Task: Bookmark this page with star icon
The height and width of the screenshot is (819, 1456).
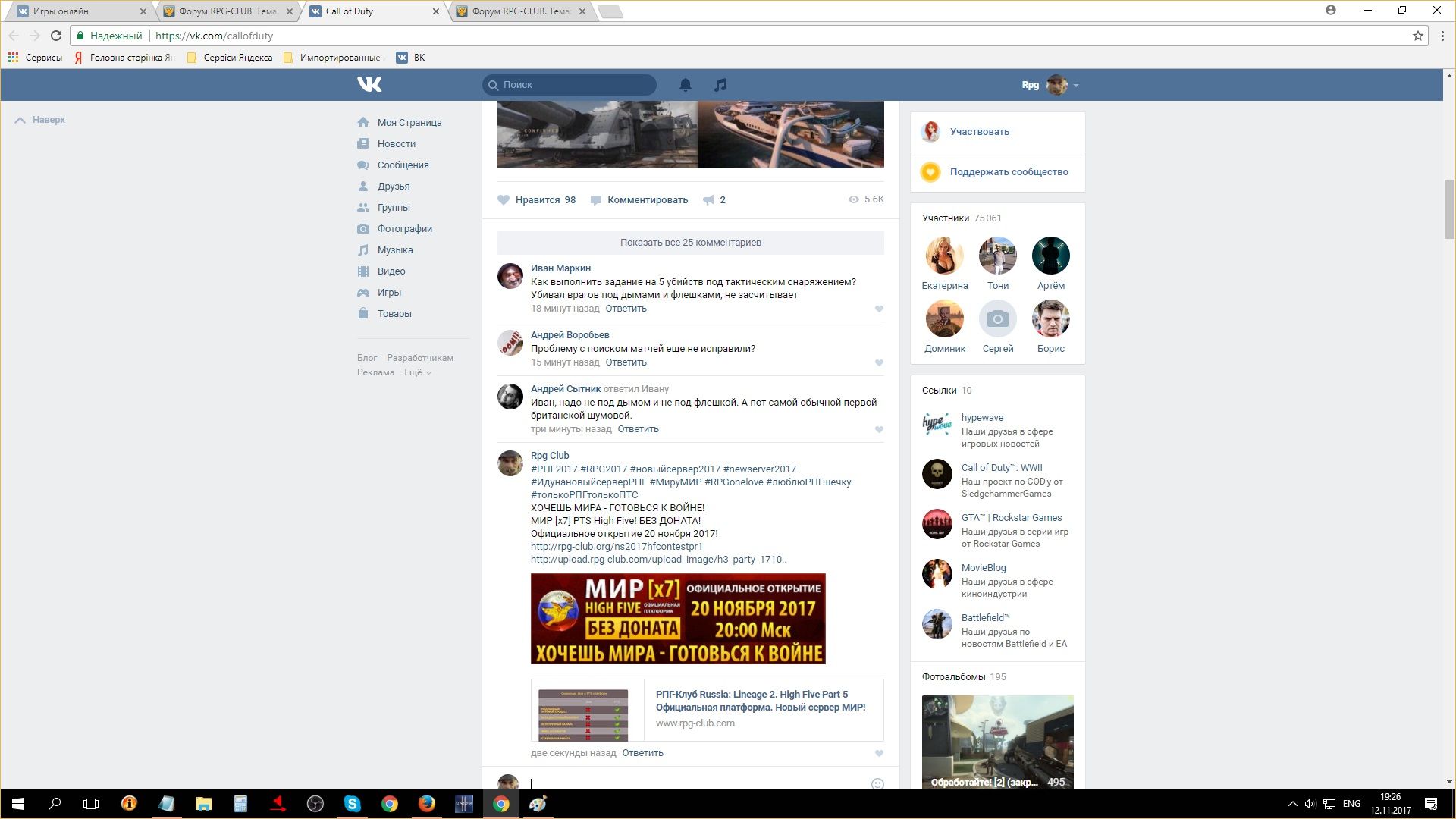Action: pyautogui.click(x=1417, y=36)
